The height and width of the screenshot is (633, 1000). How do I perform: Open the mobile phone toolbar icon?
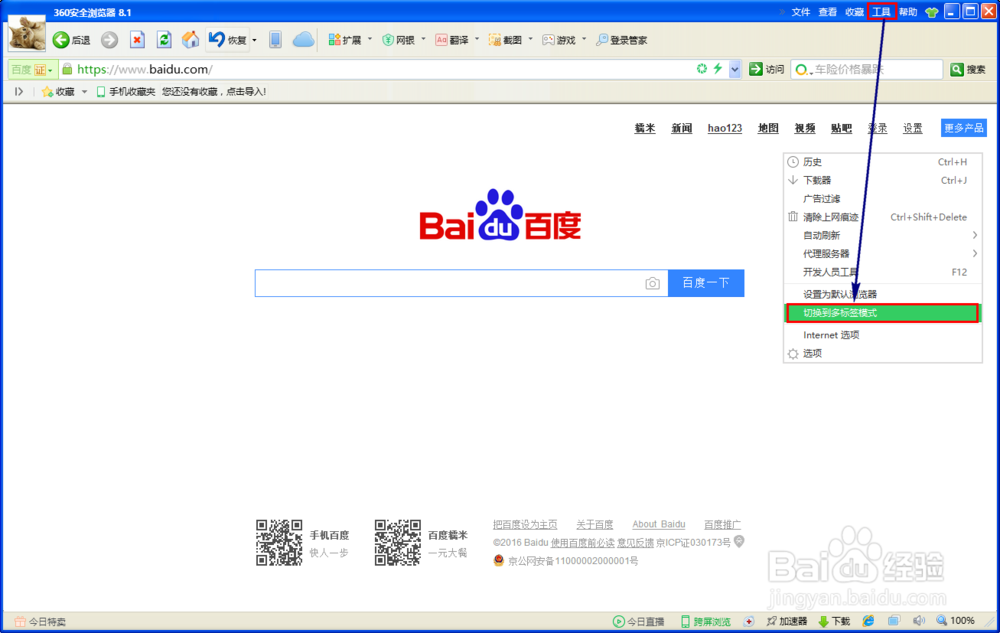[x=275, y=40]
